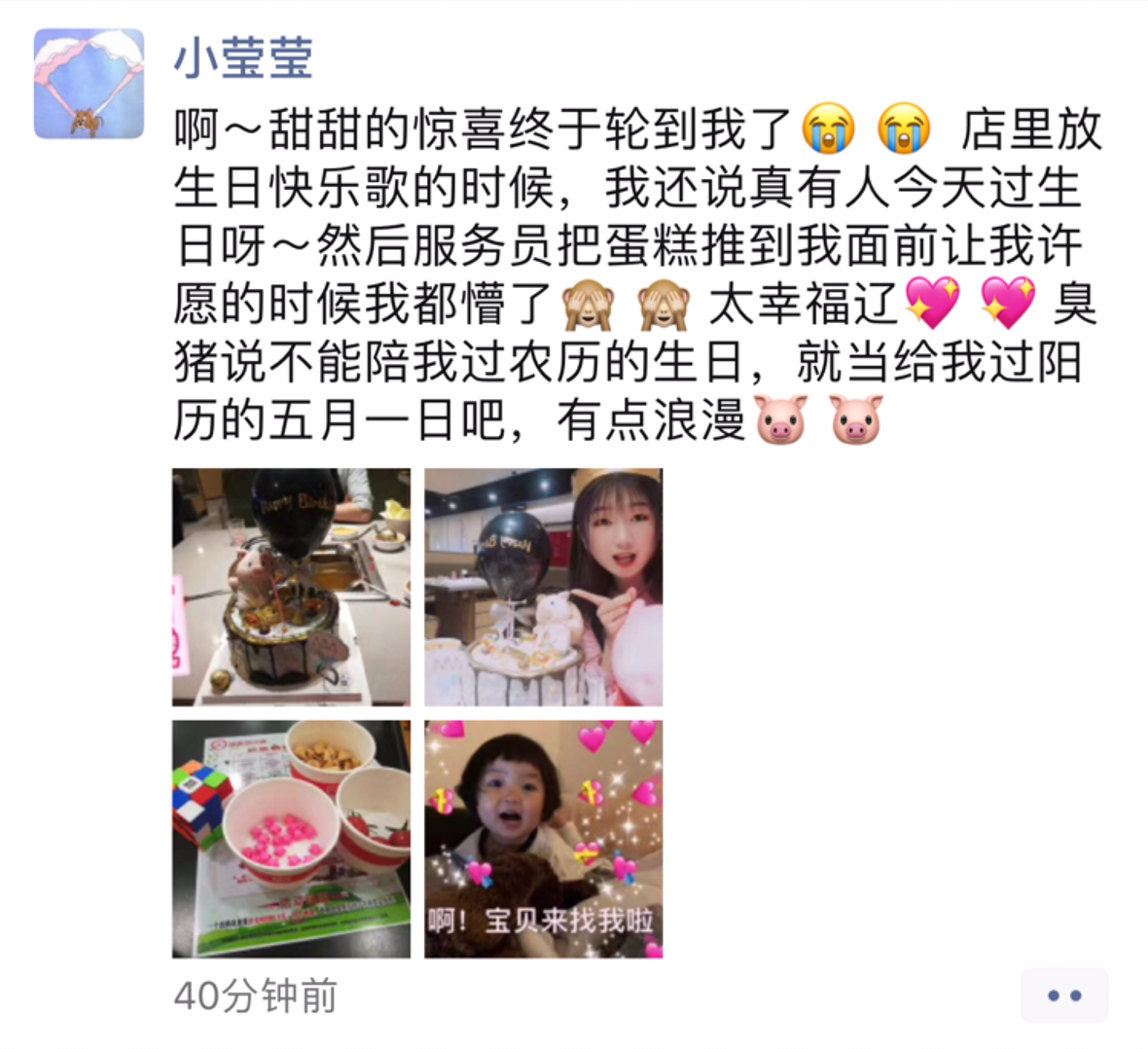Tap the second see-no-evil monkey emoji
Screen dimensions: 1148x1049
coord(664,304)
